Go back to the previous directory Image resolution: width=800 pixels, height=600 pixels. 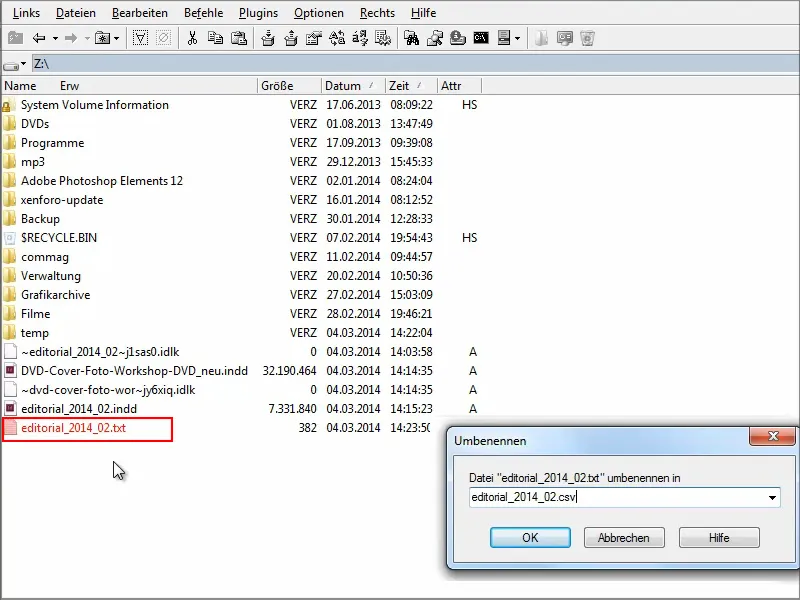[39, 38]
